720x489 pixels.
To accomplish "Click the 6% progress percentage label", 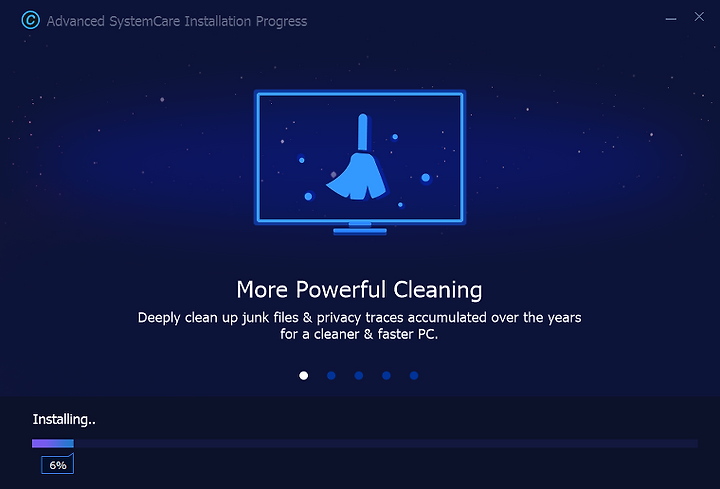I will (57, 465).
